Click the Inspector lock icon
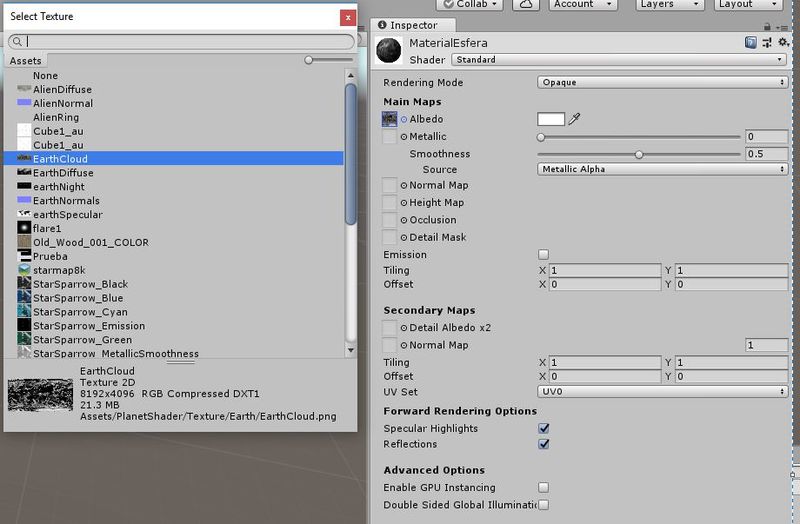This screenshot has width=800, height=524. [767, 27]
